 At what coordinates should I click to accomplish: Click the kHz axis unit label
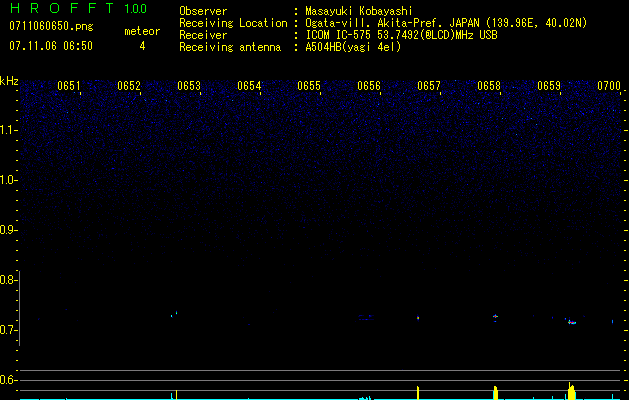coord(9,81)
